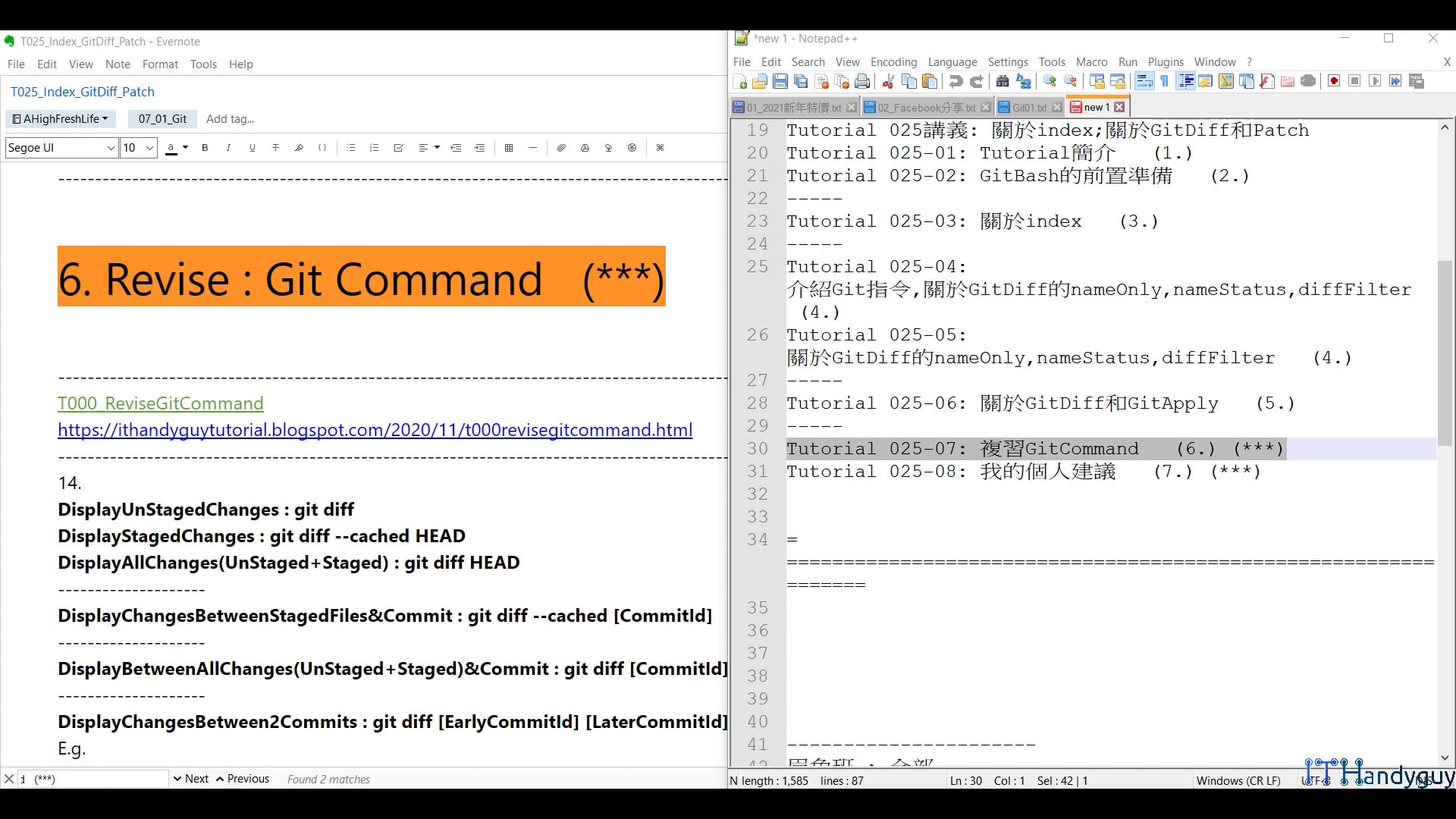Toggle word wrap in Notepad++
This screenshot has height=819, width=1456.
coord(1145,81)
